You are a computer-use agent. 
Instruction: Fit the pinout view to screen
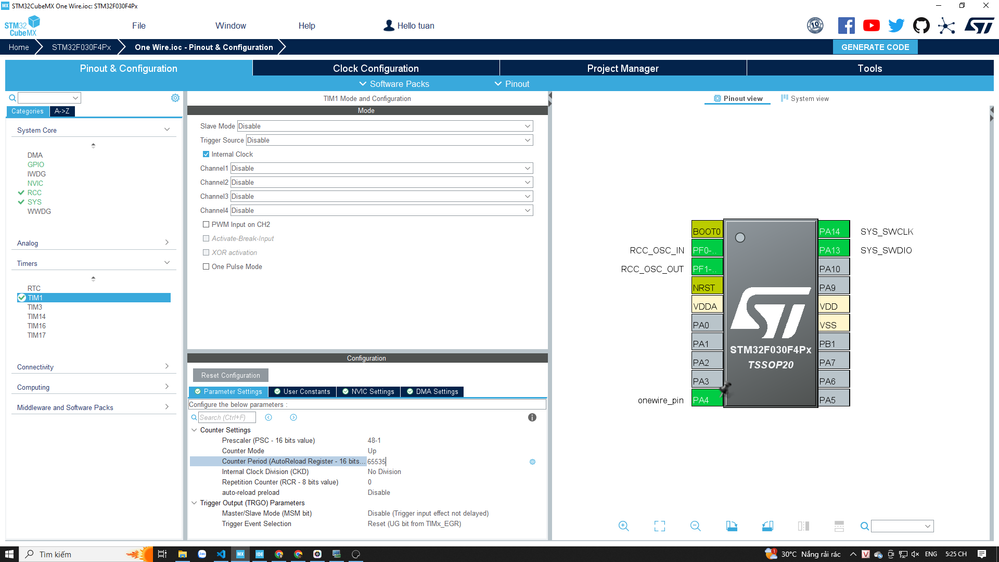(659, 526)
